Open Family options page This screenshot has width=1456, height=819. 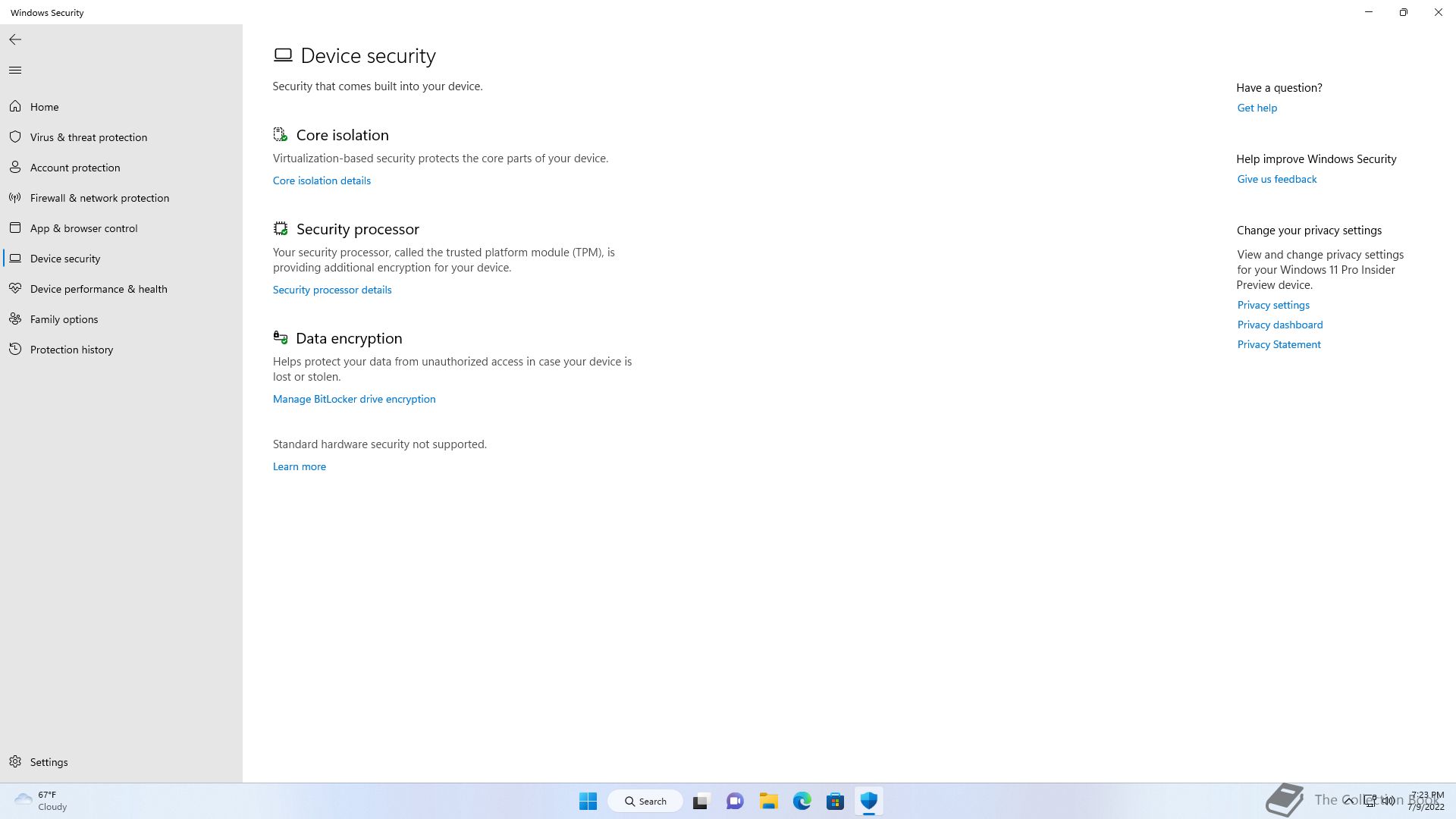(64, 319)
